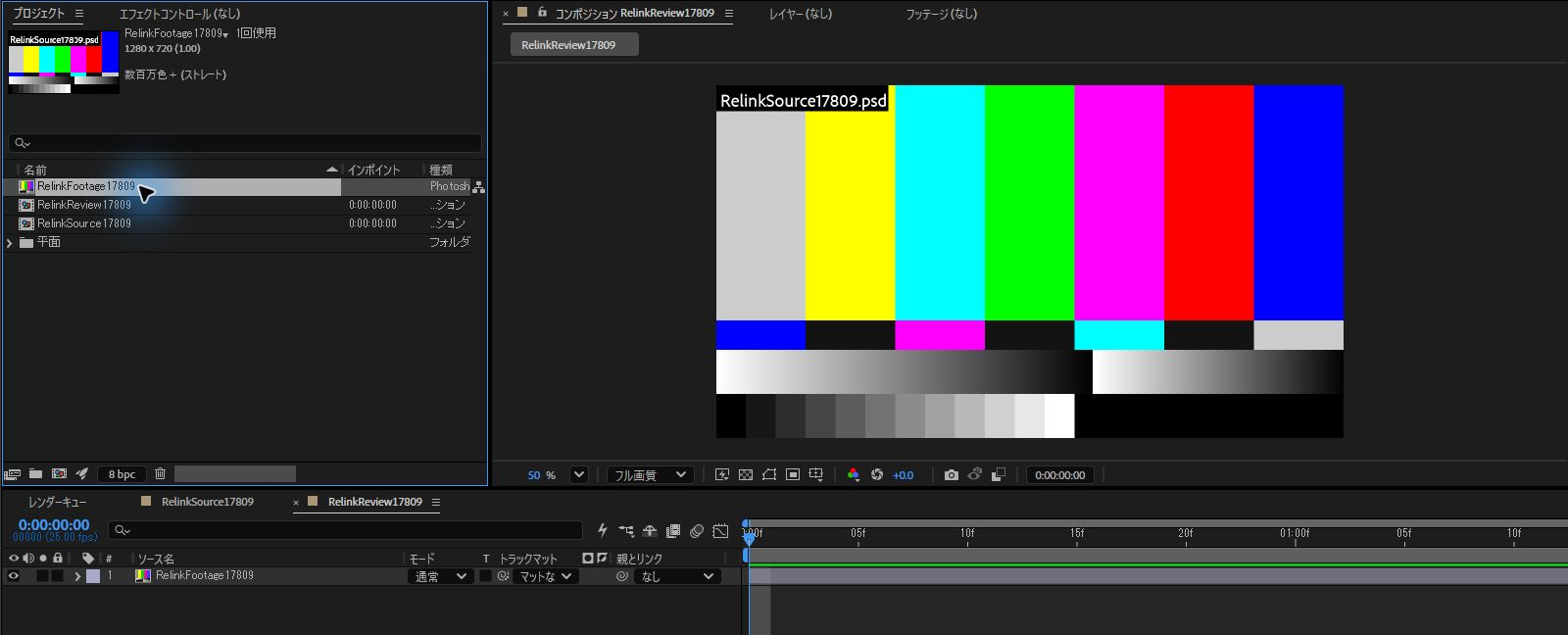Screen dimensions: 1568x635
Task: Click the blue 0:00:00:00 timeline timecode
Action: tap(54, 525)
